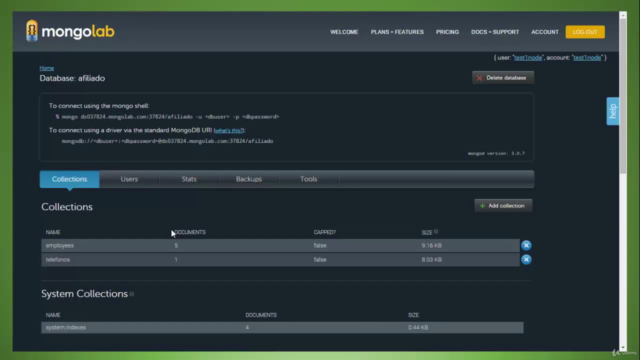The height and width of the screenshot is (360, 640).
Task: Select the Collections tab
Action: click(69, 179)
